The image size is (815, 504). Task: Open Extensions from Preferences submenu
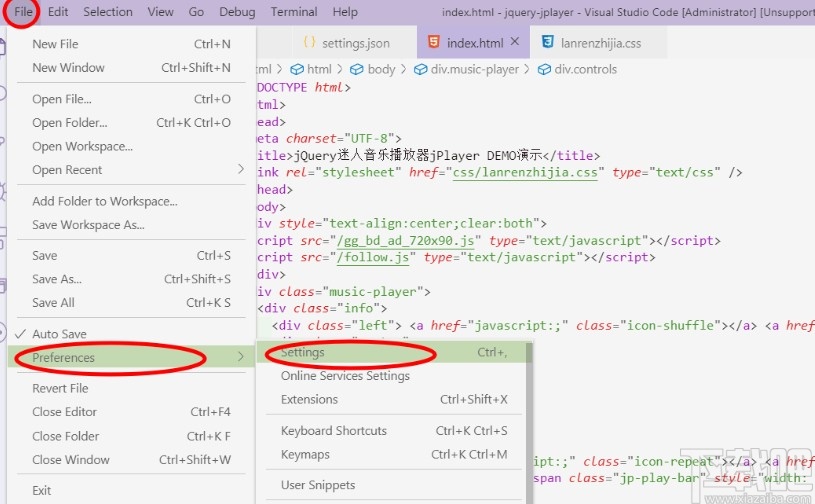(393, 400)
